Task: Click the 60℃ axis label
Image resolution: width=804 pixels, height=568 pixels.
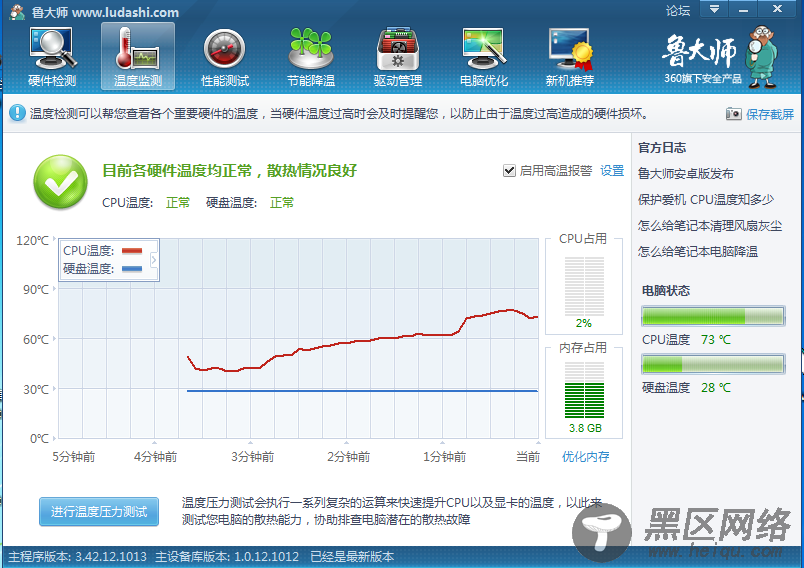Action: tap(36, 339)
